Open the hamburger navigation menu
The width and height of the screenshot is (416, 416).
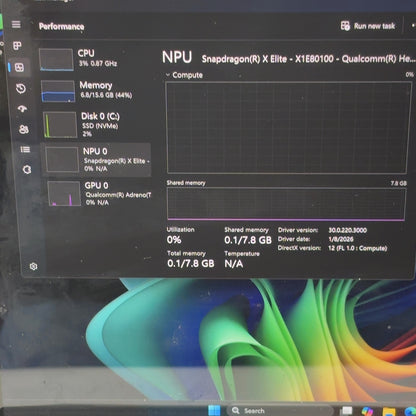tap(16, 24)
